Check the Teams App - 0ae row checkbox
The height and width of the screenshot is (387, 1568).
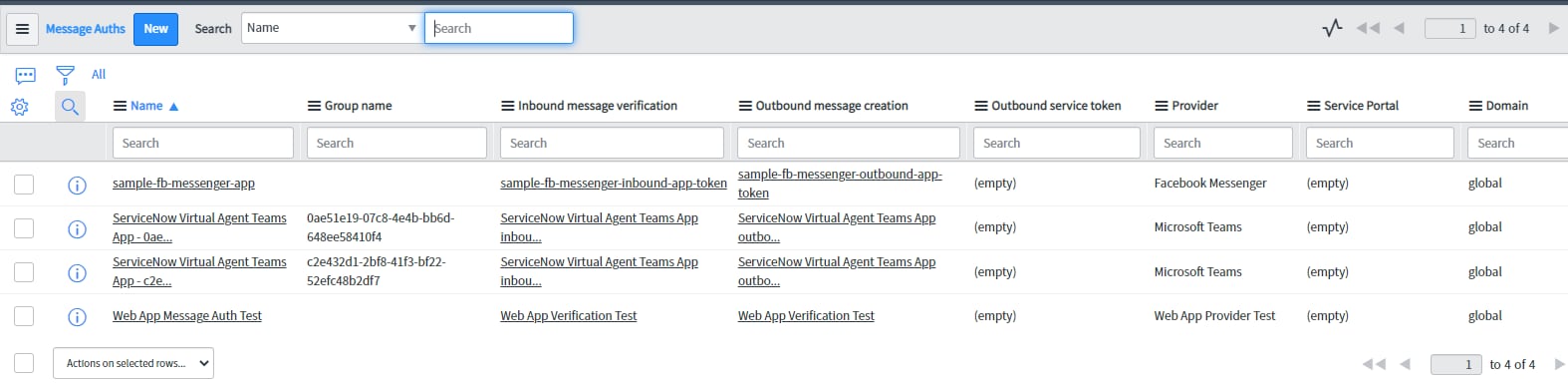coord(24,227)
